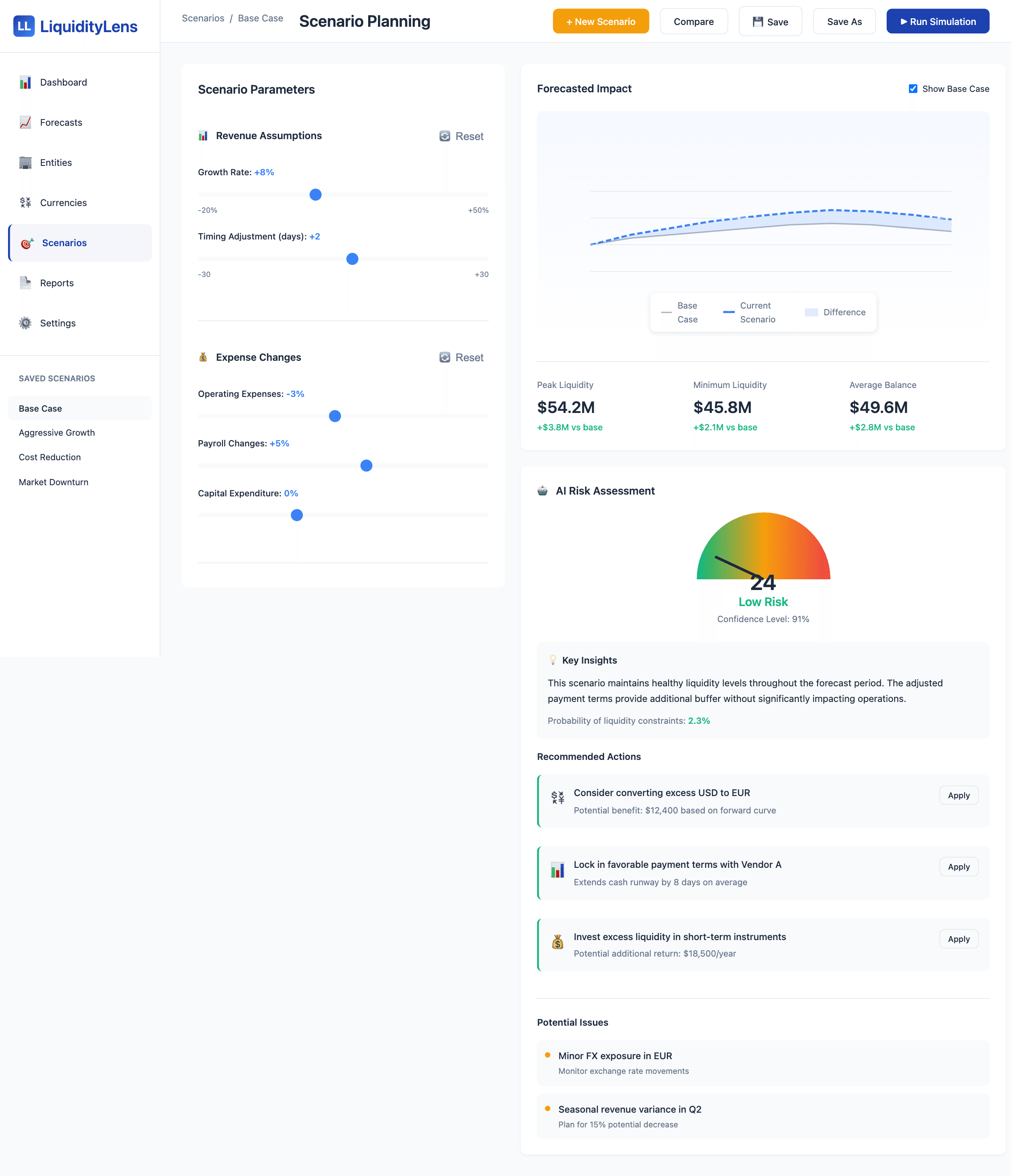Click the Growth Rate slider handle
Screen dimensions: 1011x1176
(316, 195)
